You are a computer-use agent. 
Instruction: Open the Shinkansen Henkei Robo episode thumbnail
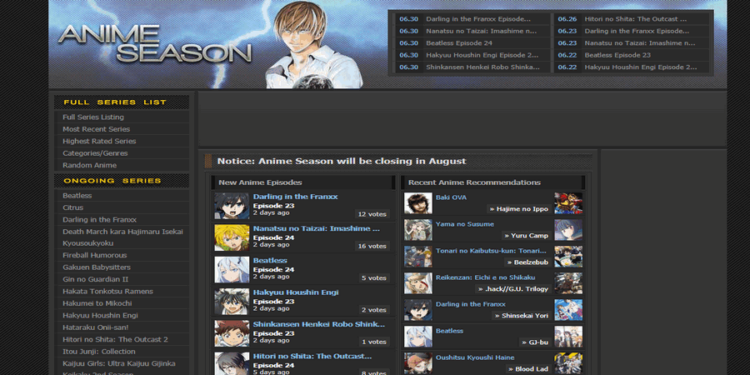click(232, 334)
